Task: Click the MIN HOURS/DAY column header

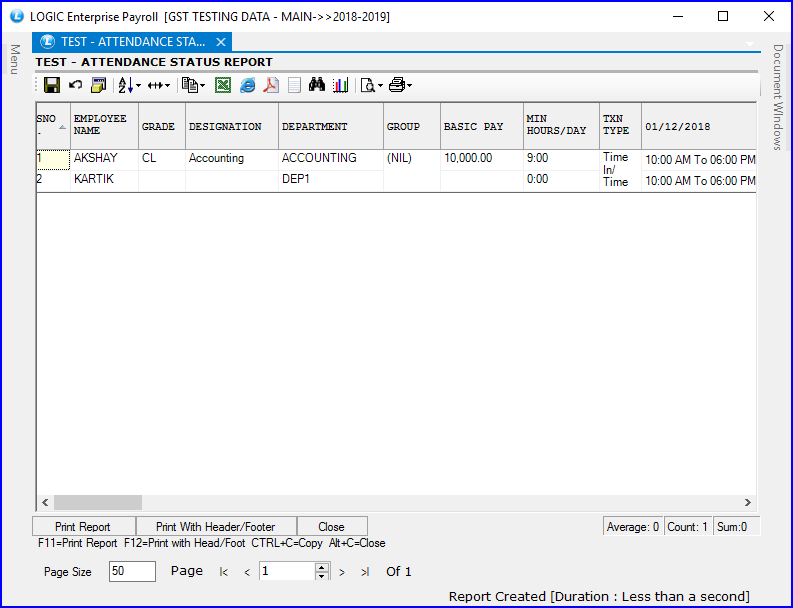Action: (561, 126)
